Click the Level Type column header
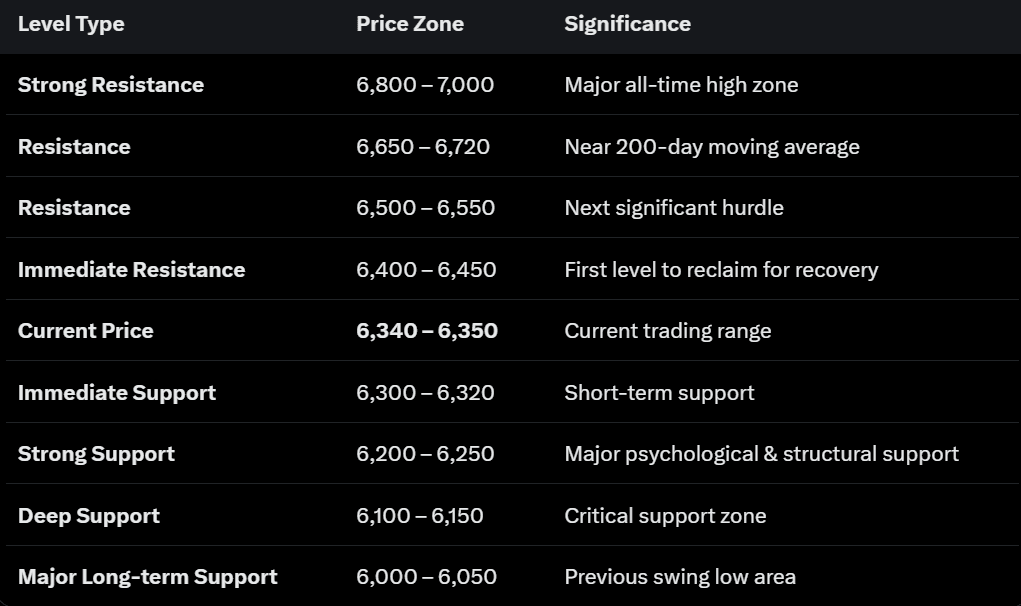Screen dimensions: 1021x606 click(x=71, y=24)
